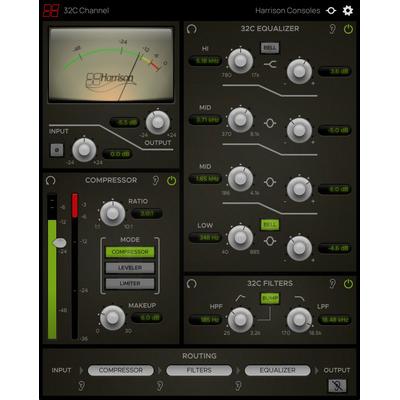This screenshot has width=400, height=400.
Task: Click the high-pass filter curve icon above HPF
Action: point(240,298)
